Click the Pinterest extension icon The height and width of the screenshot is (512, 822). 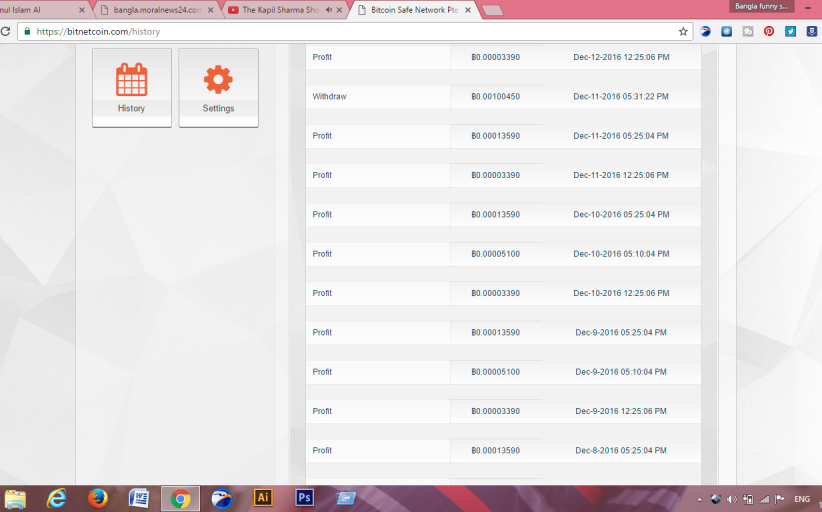tap(769, 31)
